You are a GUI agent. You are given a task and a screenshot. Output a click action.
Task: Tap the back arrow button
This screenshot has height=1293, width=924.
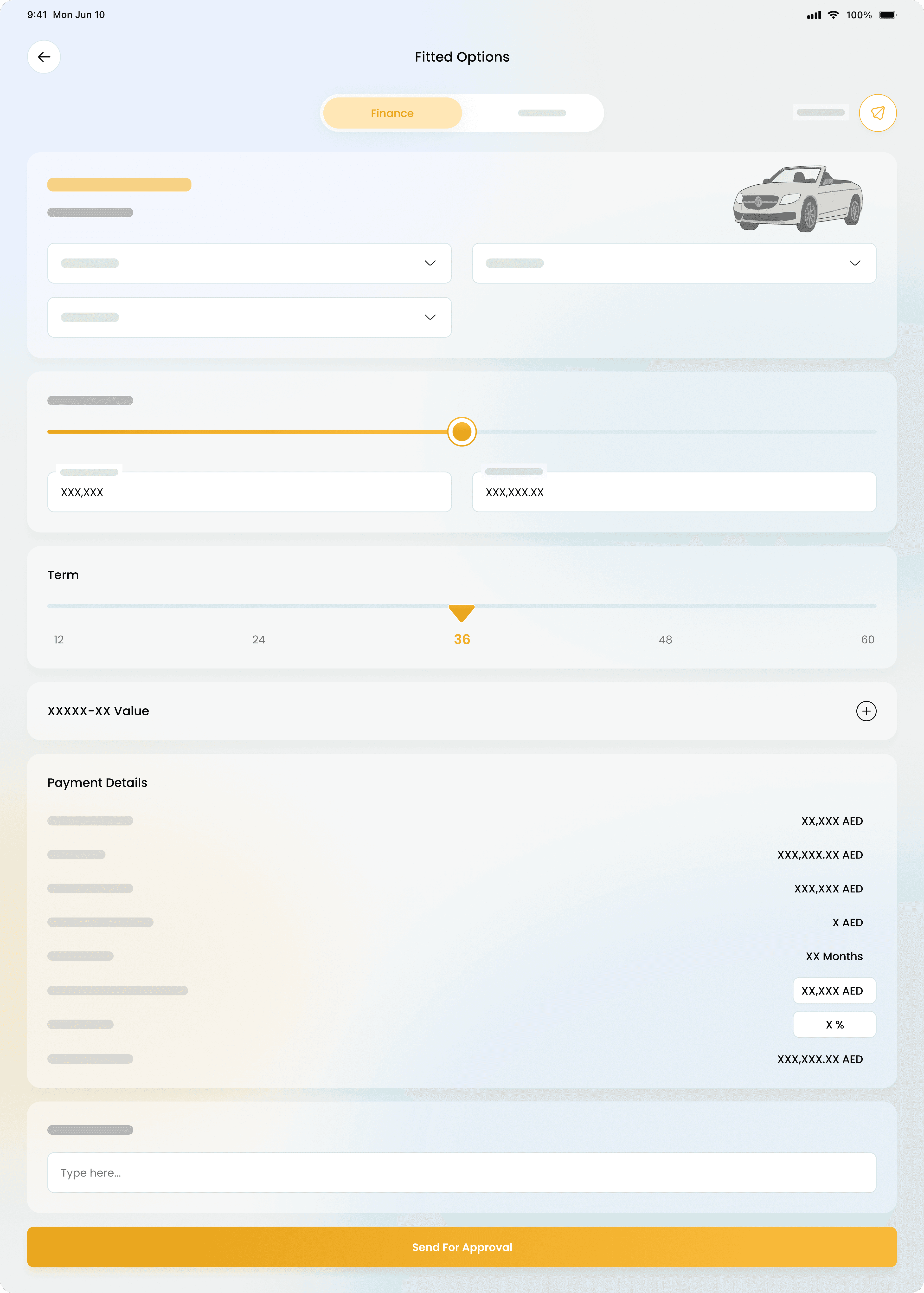click(x=44, y=57)
